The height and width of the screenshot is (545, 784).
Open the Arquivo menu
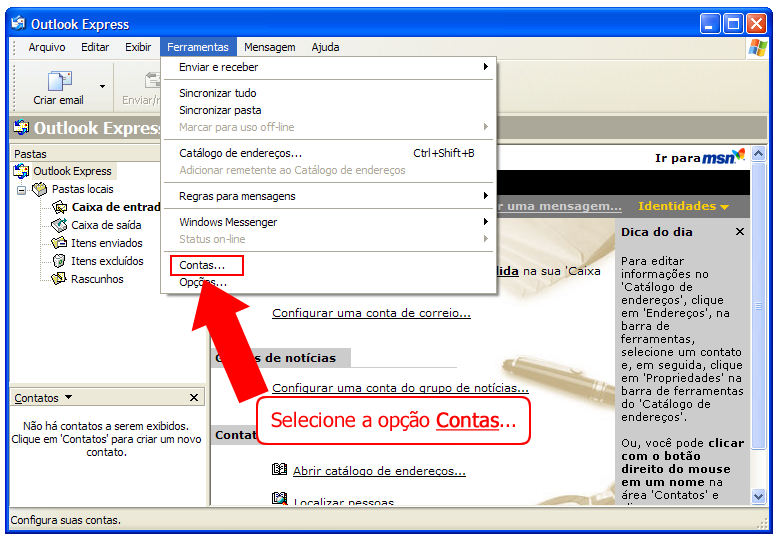click(x=46, y=47)
